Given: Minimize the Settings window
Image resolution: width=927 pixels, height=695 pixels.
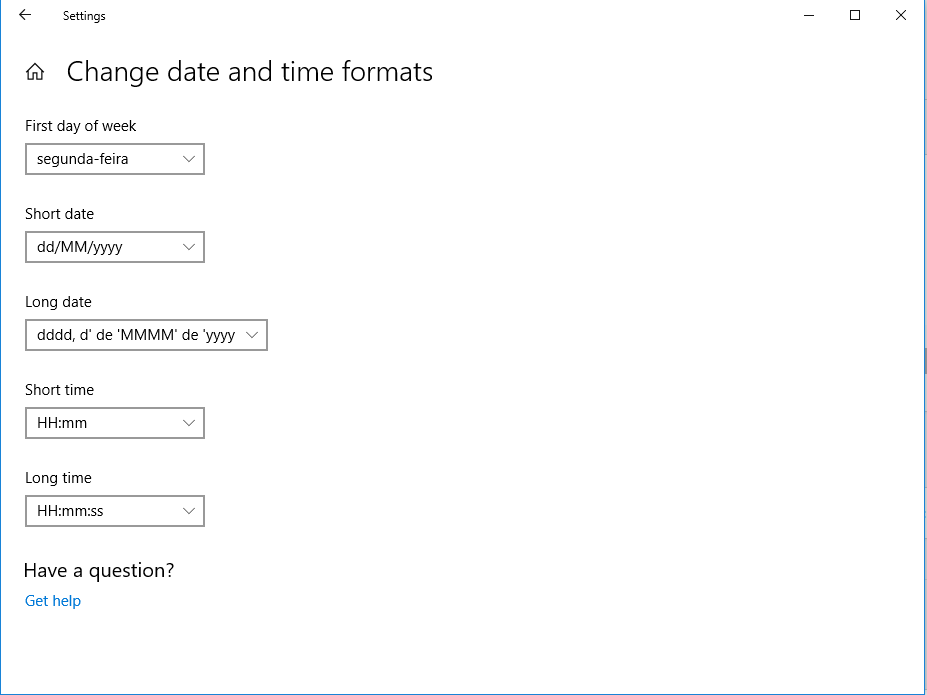Looking at the screenshot, I should click(x=809, y=15).
